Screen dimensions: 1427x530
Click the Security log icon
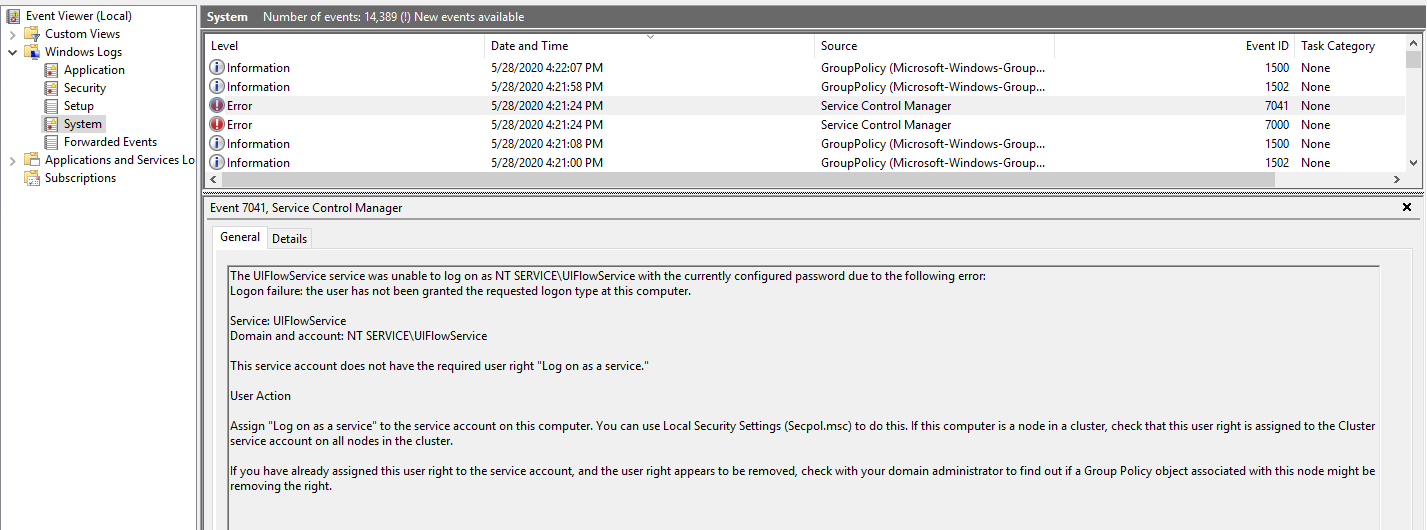pos(52,88)
